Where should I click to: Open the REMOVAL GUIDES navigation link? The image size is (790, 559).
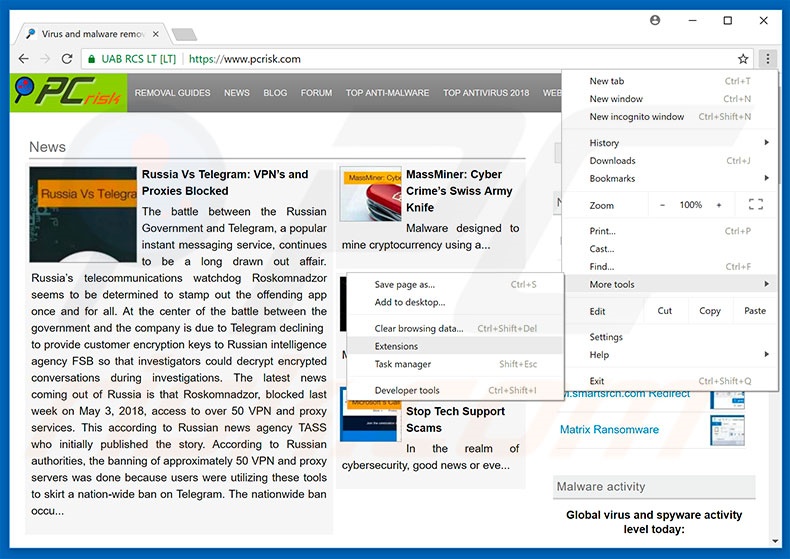click(172, 93)
